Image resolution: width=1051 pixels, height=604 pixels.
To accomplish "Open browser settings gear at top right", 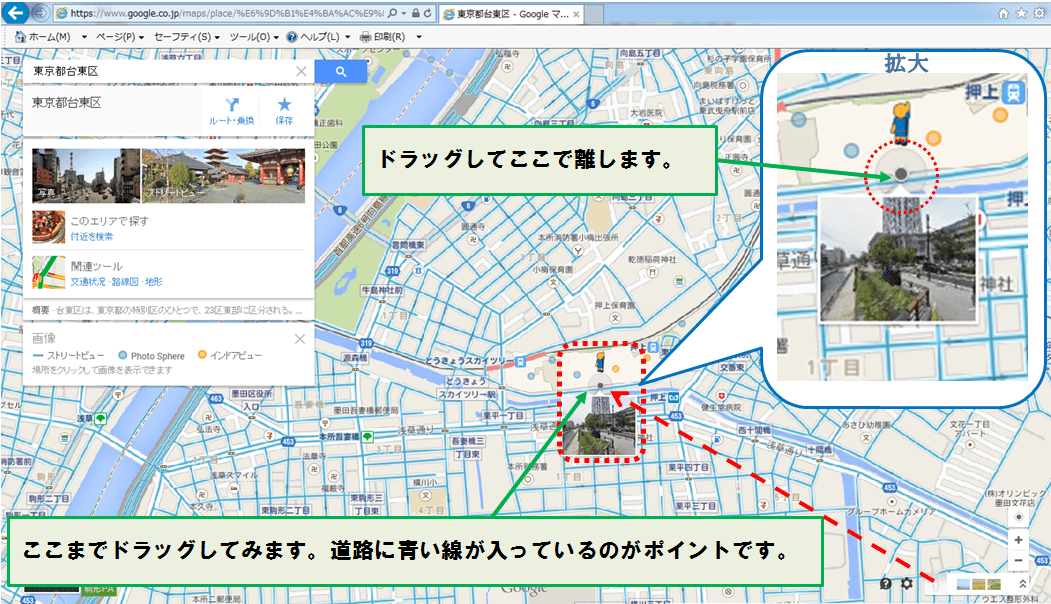I will pos(1039,13).
